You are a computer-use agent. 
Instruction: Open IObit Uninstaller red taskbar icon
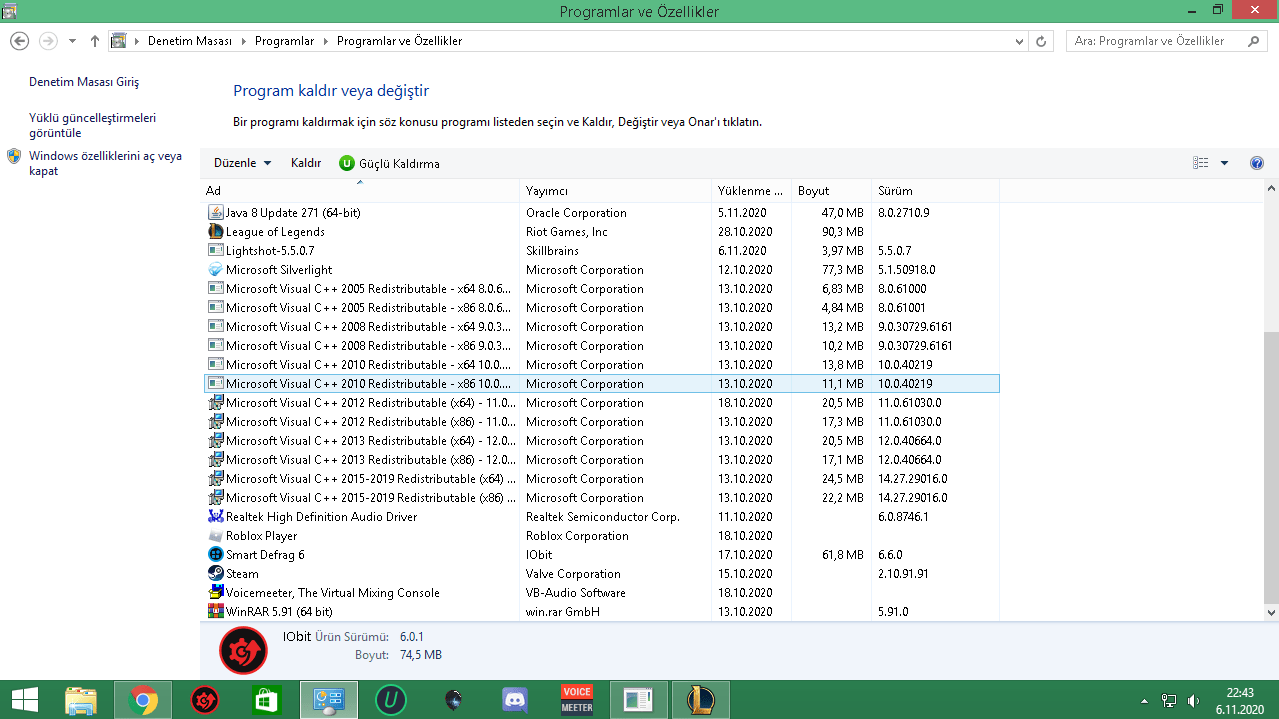coord(205,700)
